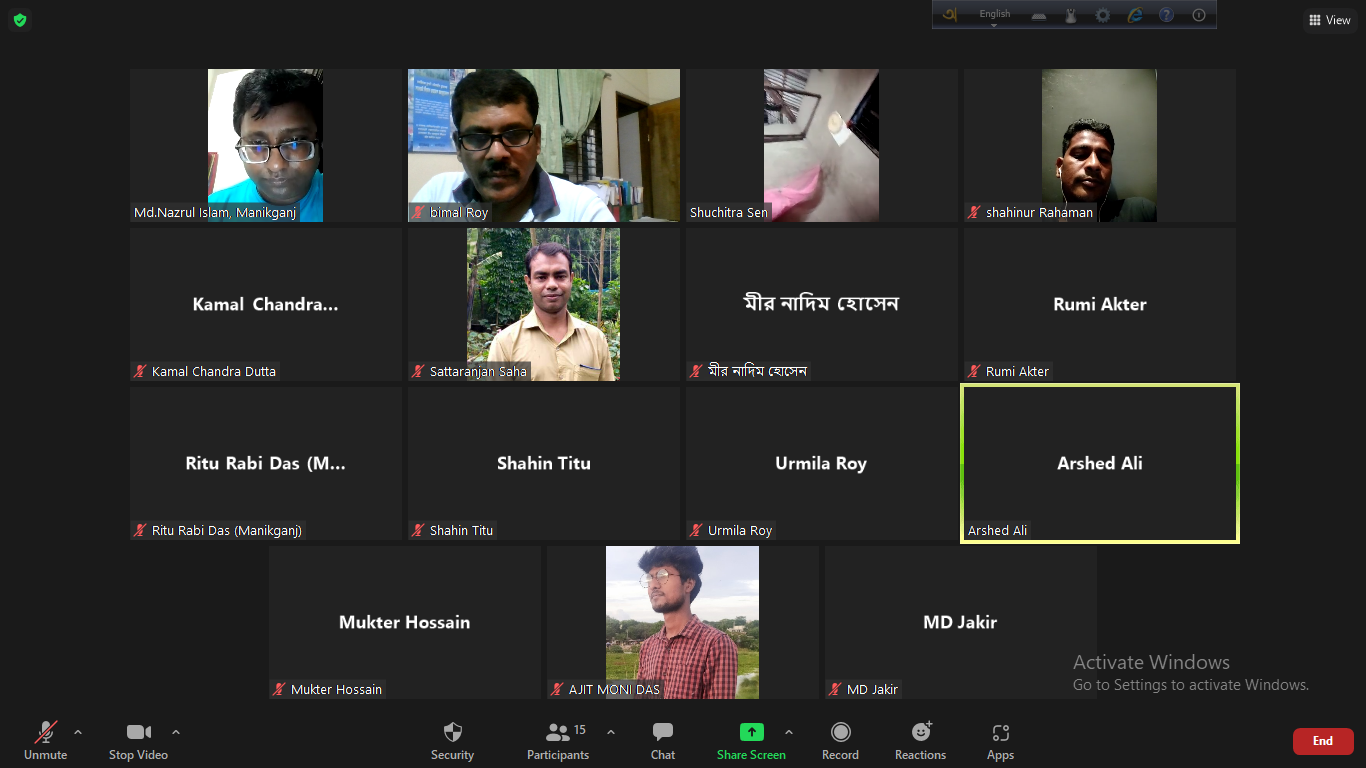1366x768 pixels.
Task: Select the Kamal Chandra Dutta tile
Action: click(265, 304)
